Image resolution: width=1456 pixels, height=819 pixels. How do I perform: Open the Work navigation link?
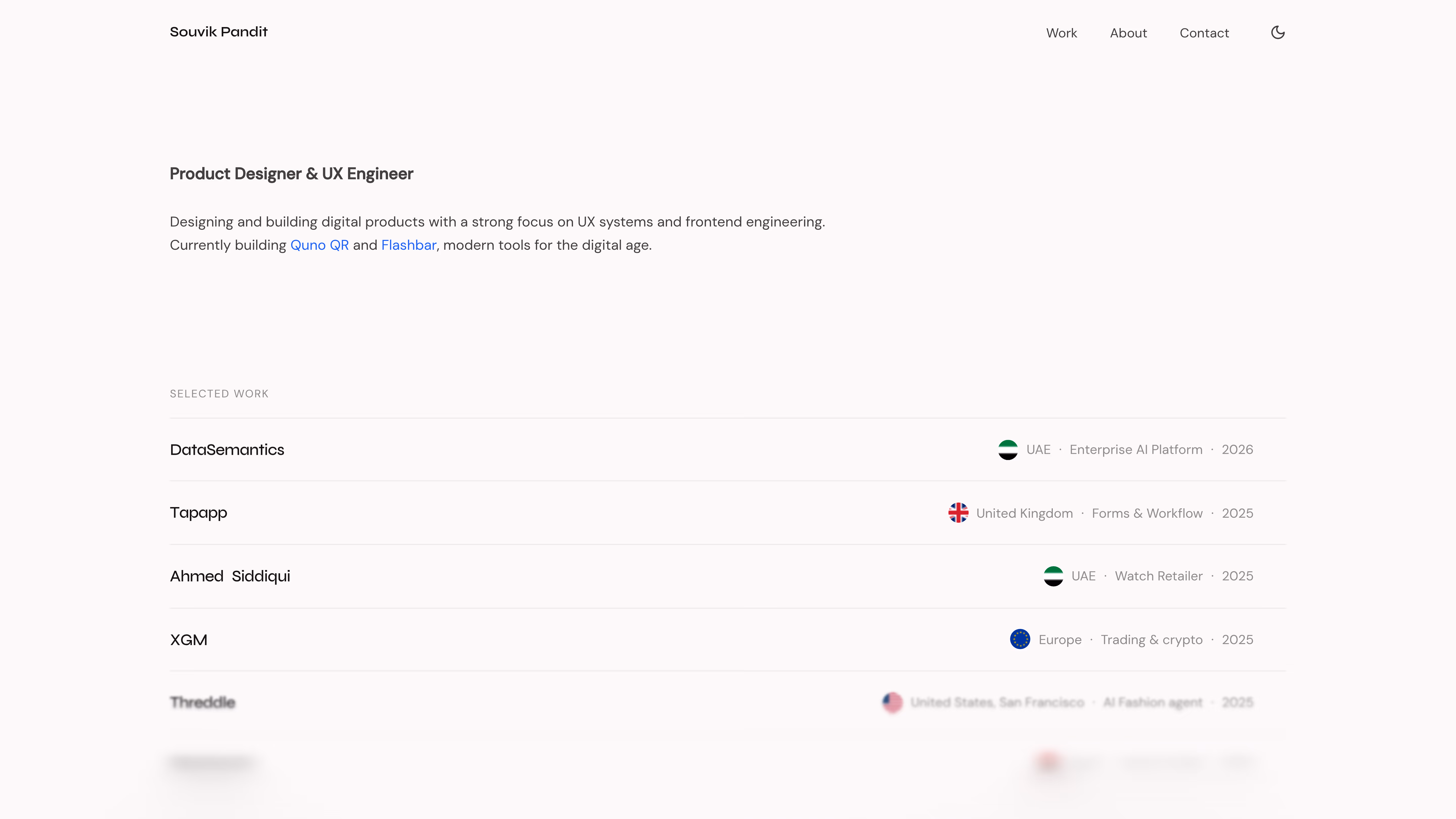pos(1061,33)
